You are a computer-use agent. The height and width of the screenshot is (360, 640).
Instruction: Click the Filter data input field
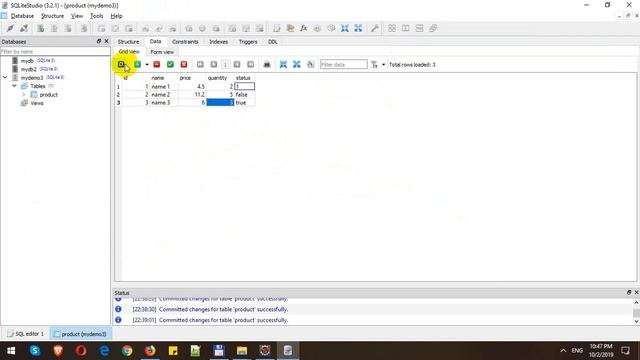click(x=343, y=64)
